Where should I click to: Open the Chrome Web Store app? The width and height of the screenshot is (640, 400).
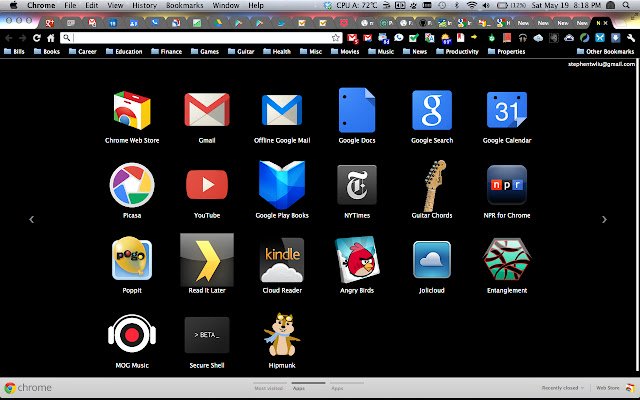(x=132, y=110)
